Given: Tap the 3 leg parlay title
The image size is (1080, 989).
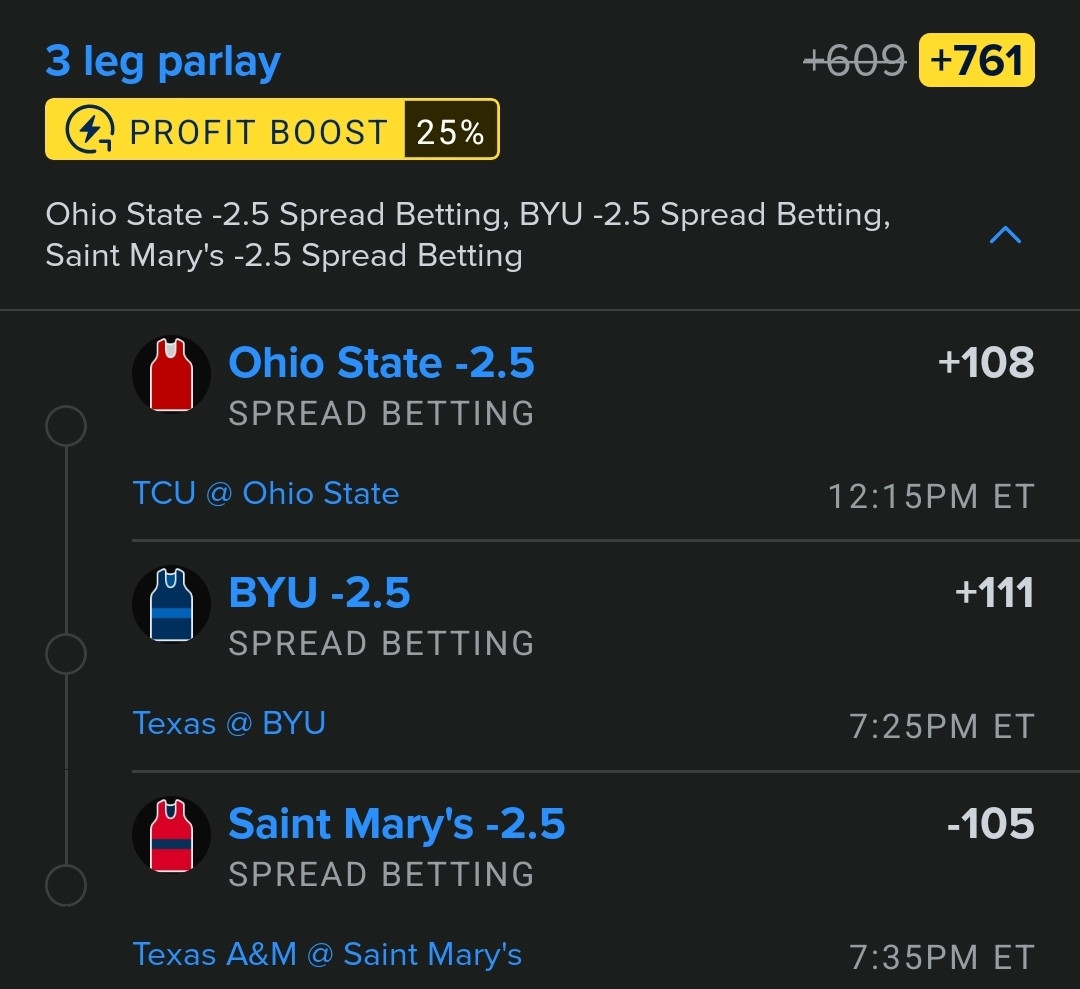Looking at the screenshot, I should (163, 61).
